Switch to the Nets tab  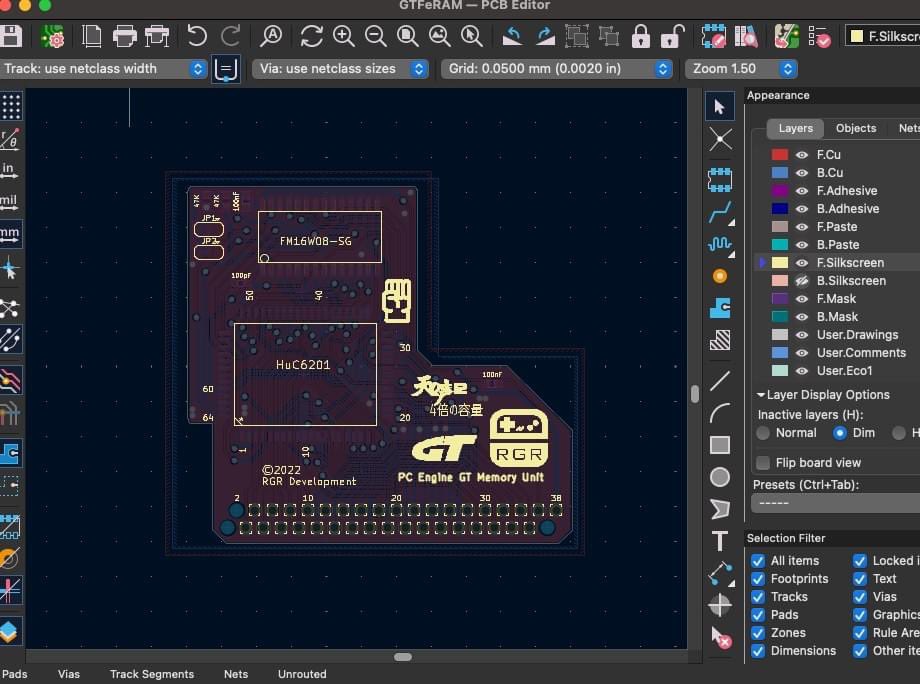point(908,128)
